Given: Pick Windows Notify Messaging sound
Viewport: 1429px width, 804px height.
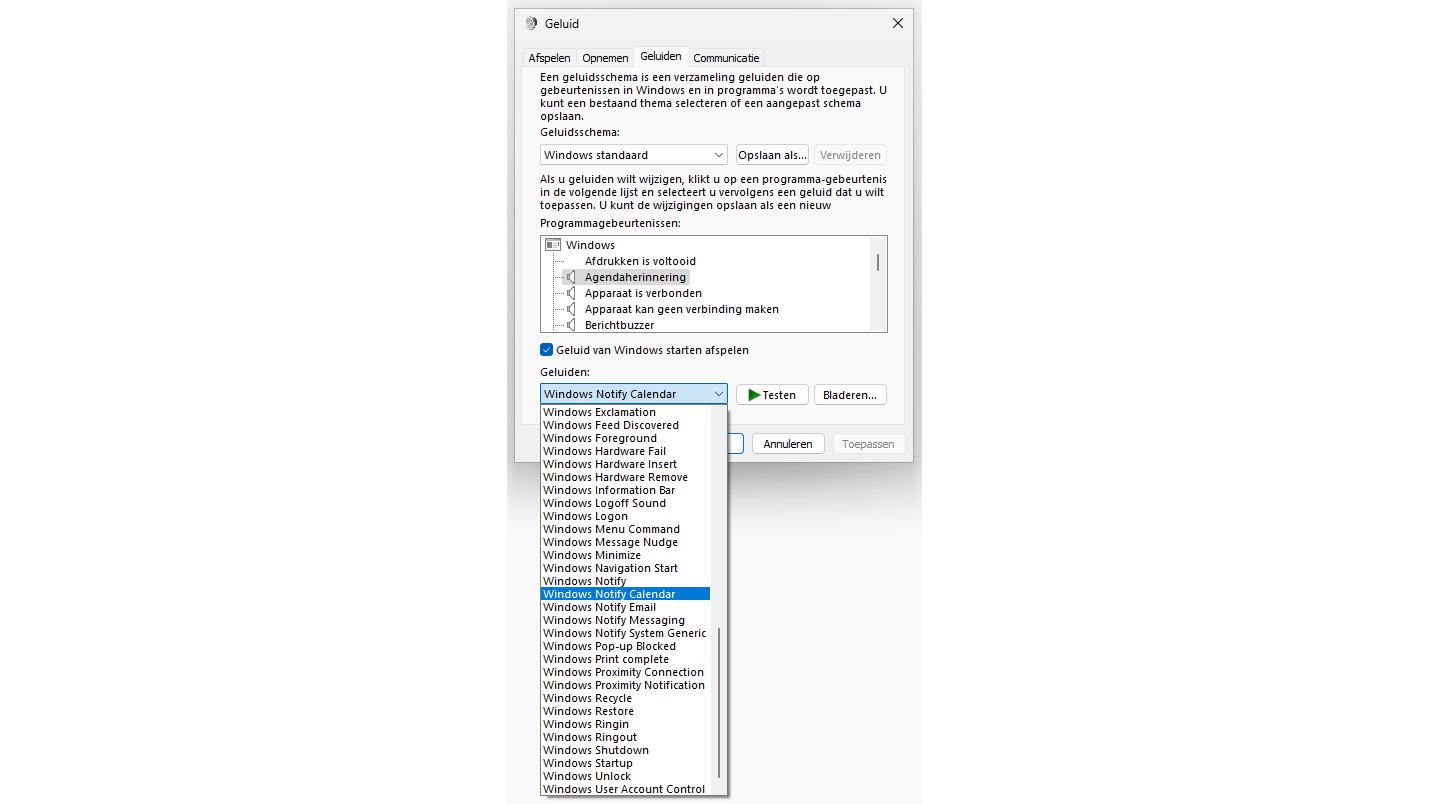Looking at the screenshot, I should (626, 620).
